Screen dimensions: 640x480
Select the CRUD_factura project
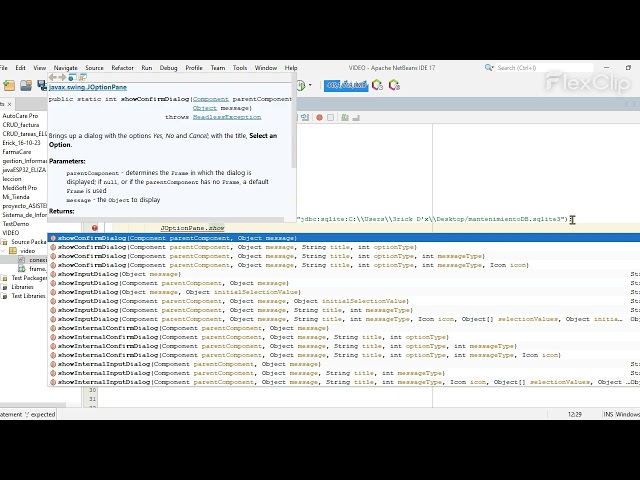pyautogui.click(x=21, y=125)
